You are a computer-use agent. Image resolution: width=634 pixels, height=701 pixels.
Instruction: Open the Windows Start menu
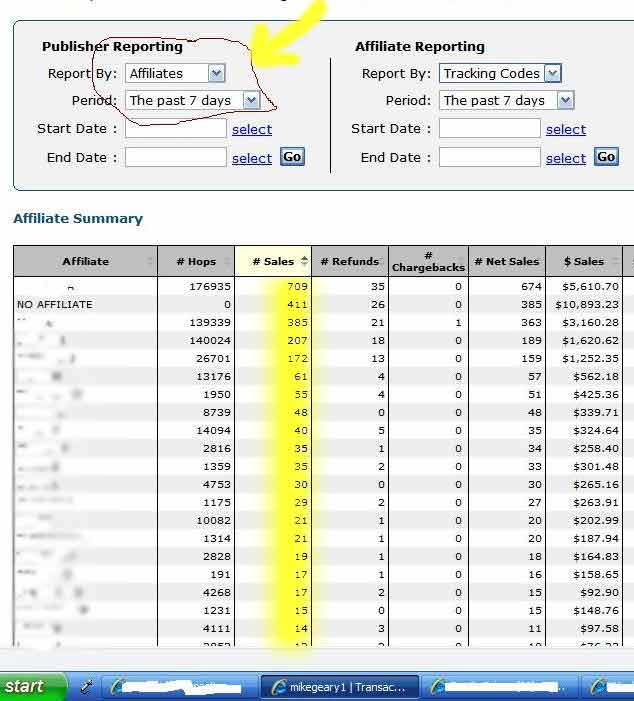32,686
